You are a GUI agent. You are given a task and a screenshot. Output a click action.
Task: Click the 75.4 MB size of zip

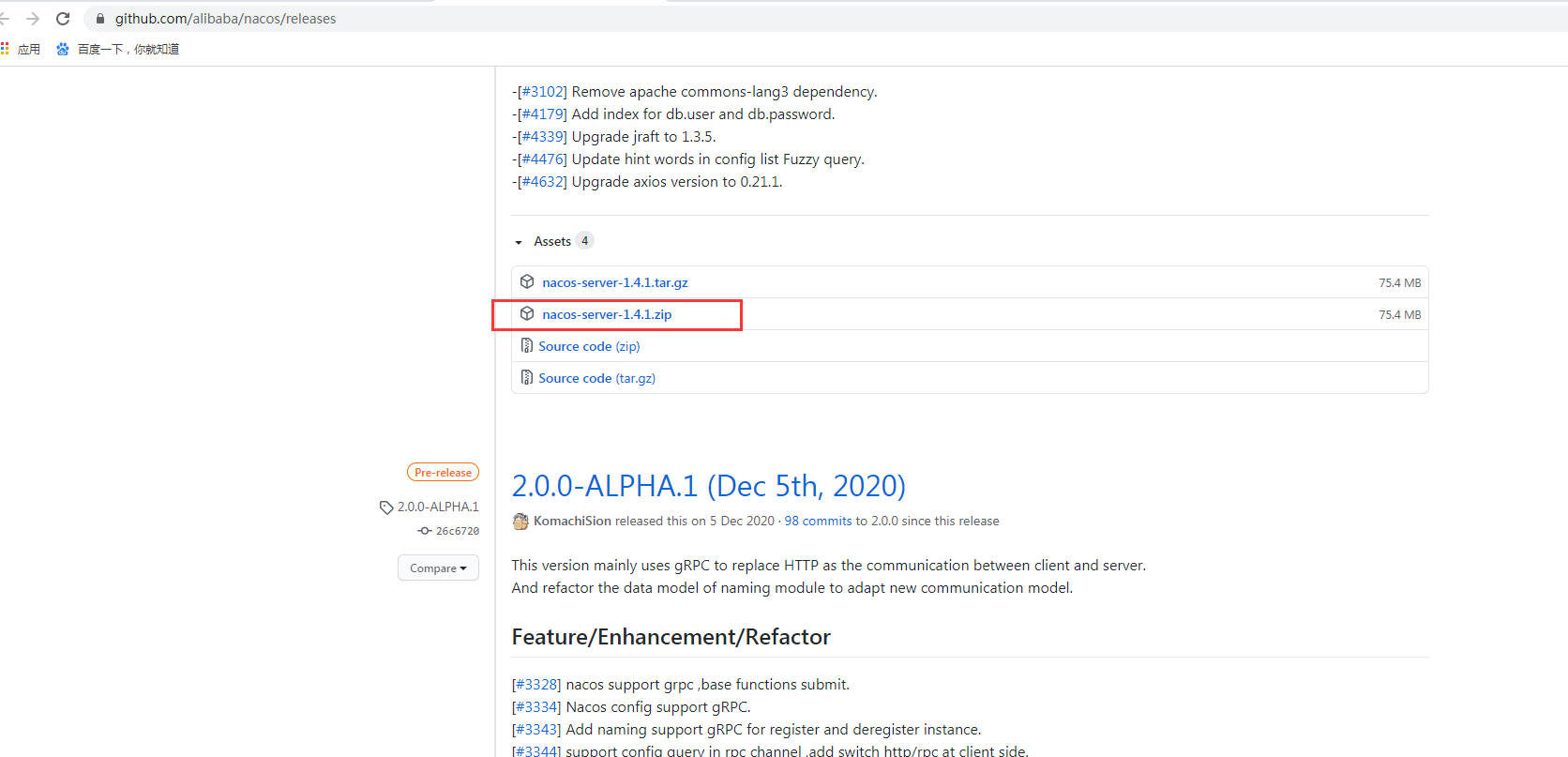coord(1399,314)
